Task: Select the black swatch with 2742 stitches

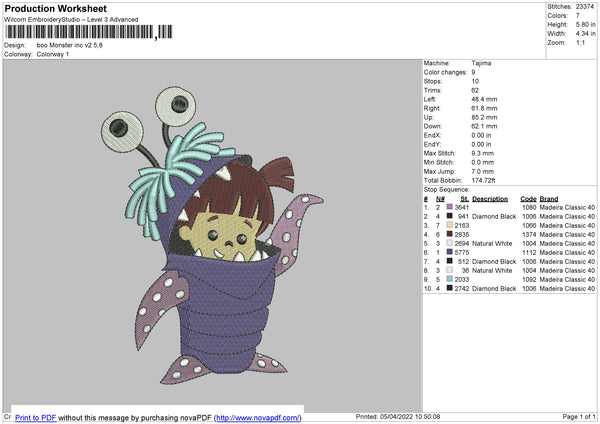Action: (450, 288)
